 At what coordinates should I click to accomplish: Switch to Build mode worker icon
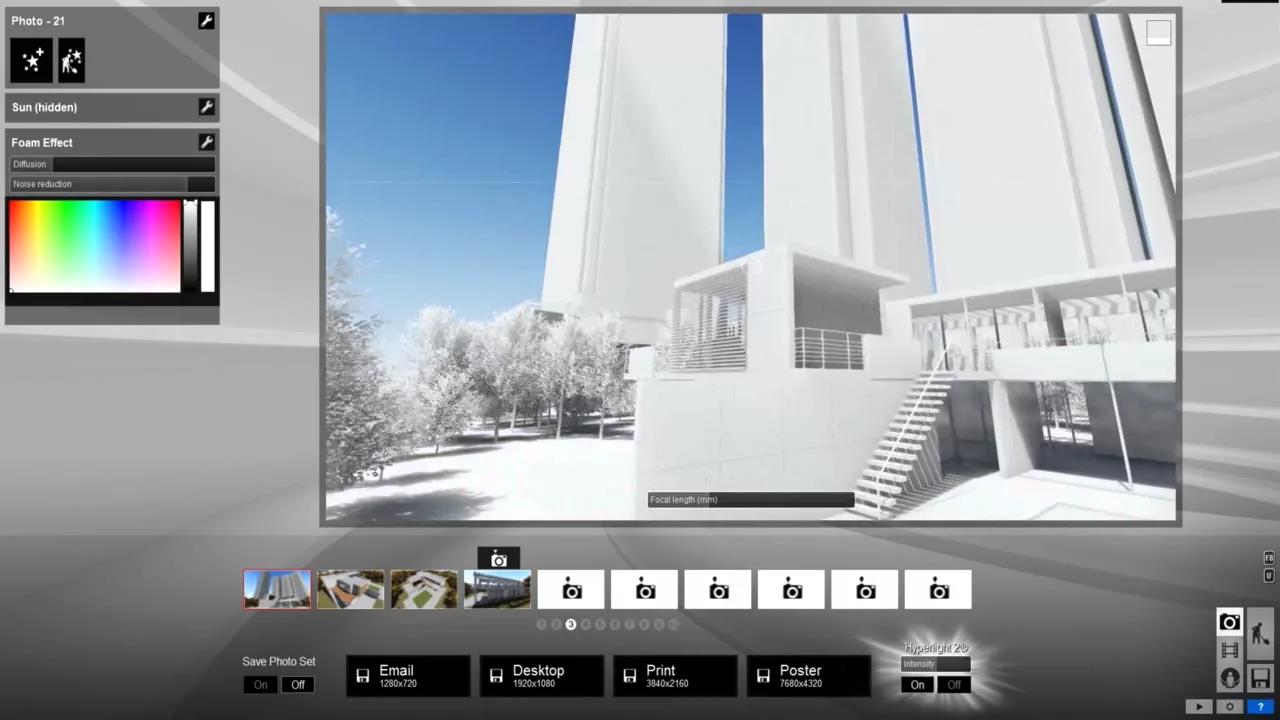pos(1260,634)
